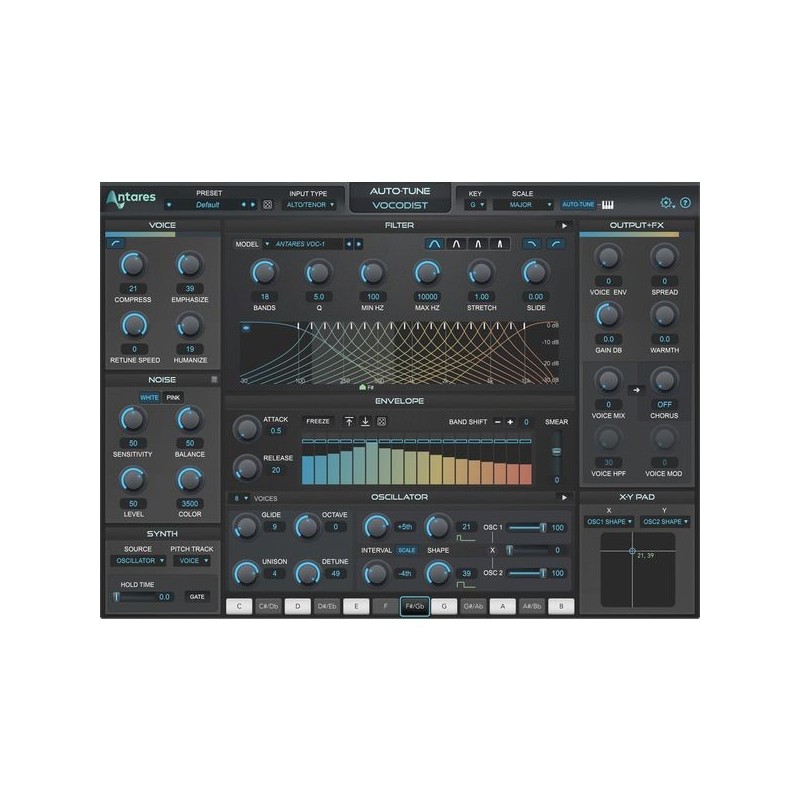
Task: Open the ANTARES VOC-1 model dropdown
Action: [300, 242]
